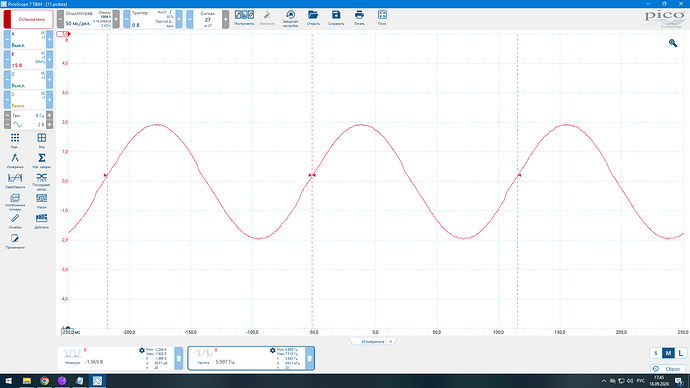Click the full-screen Полн. icon

382,18
